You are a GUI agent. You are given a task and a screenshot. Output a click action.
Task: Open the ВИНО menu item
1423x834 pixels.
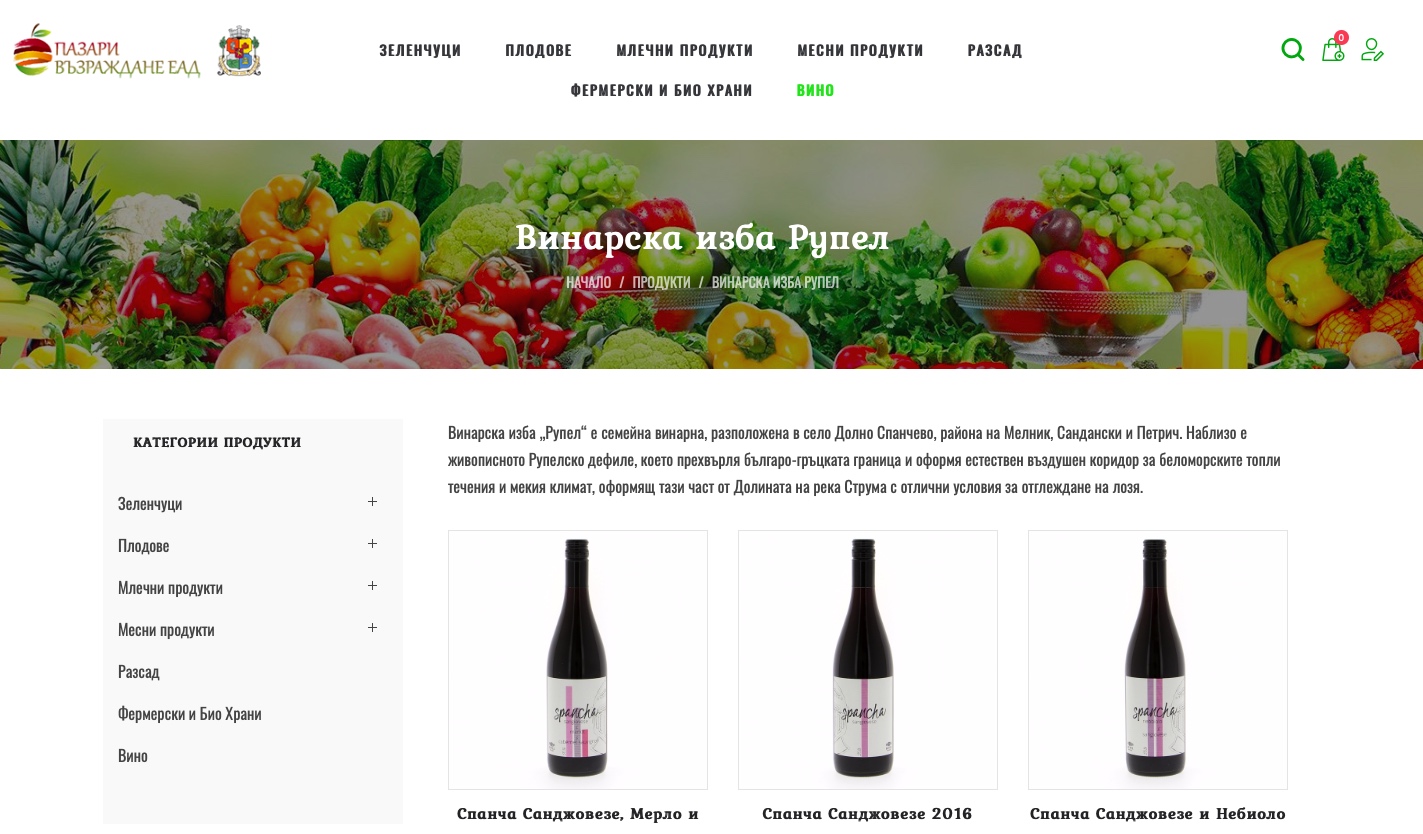coord(815,90)
